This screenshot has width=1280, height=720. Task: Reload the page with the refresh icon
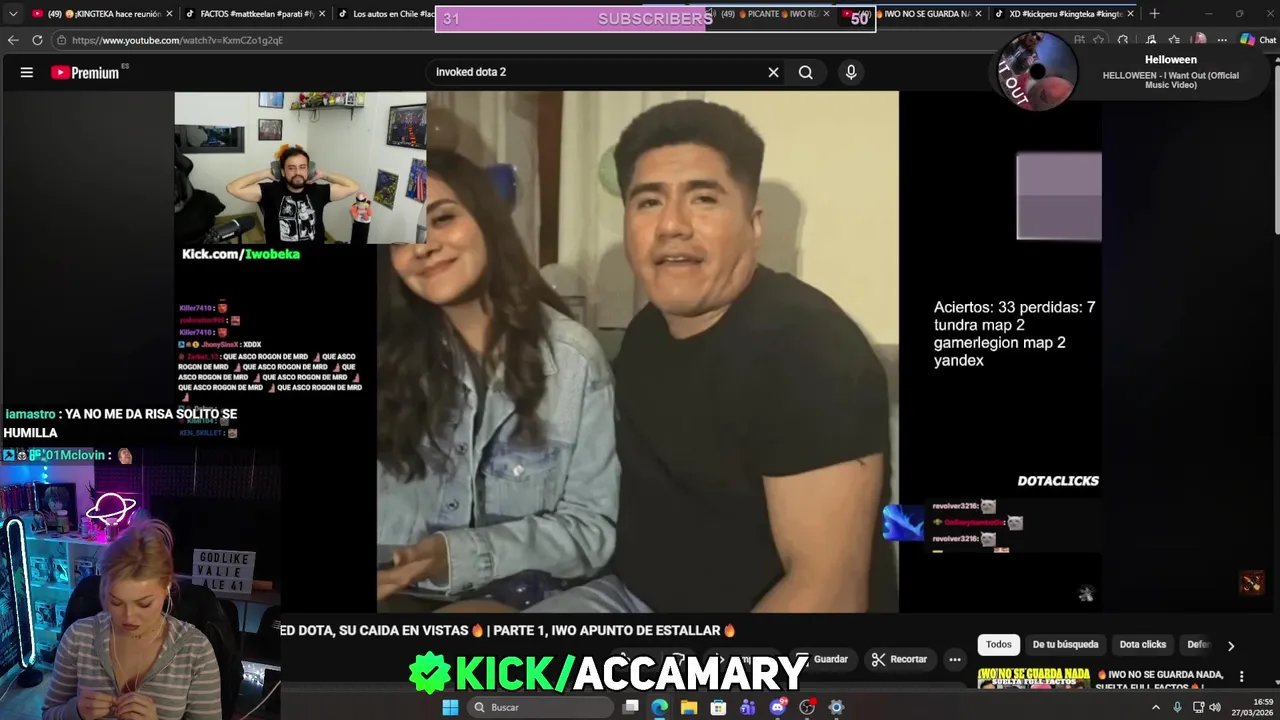click(x=37, y=40)
